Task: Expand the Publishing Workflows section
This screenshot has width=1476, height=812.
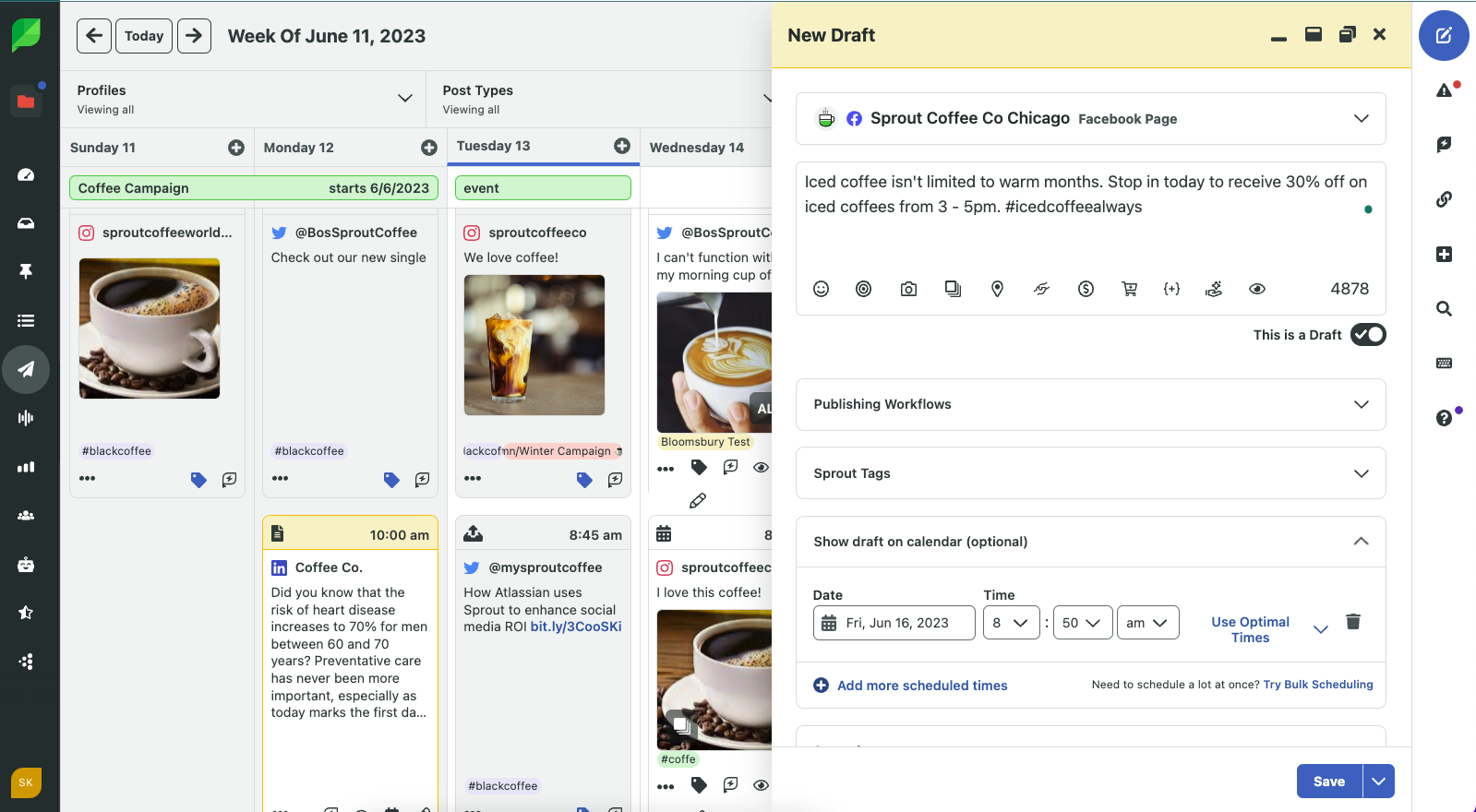Action: click(x=1090, y=404)
